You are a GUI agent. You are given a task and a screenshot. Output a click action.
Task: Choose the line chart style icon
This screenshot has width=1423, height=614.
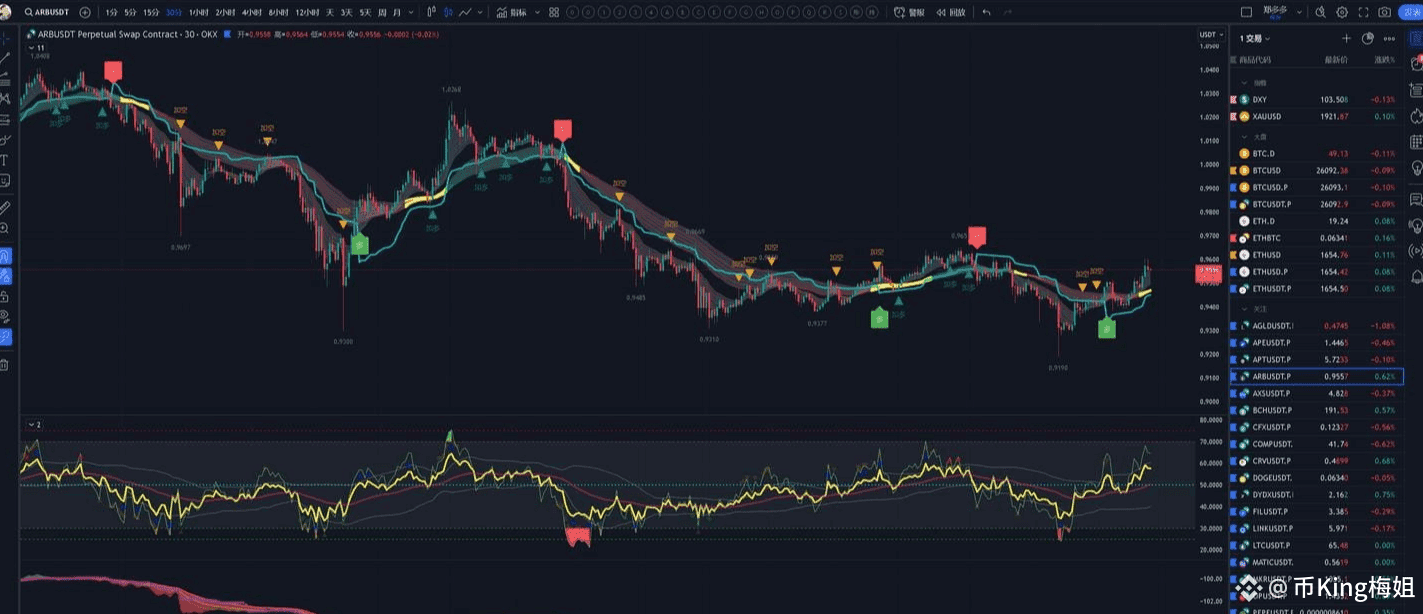tap(464, 12)
